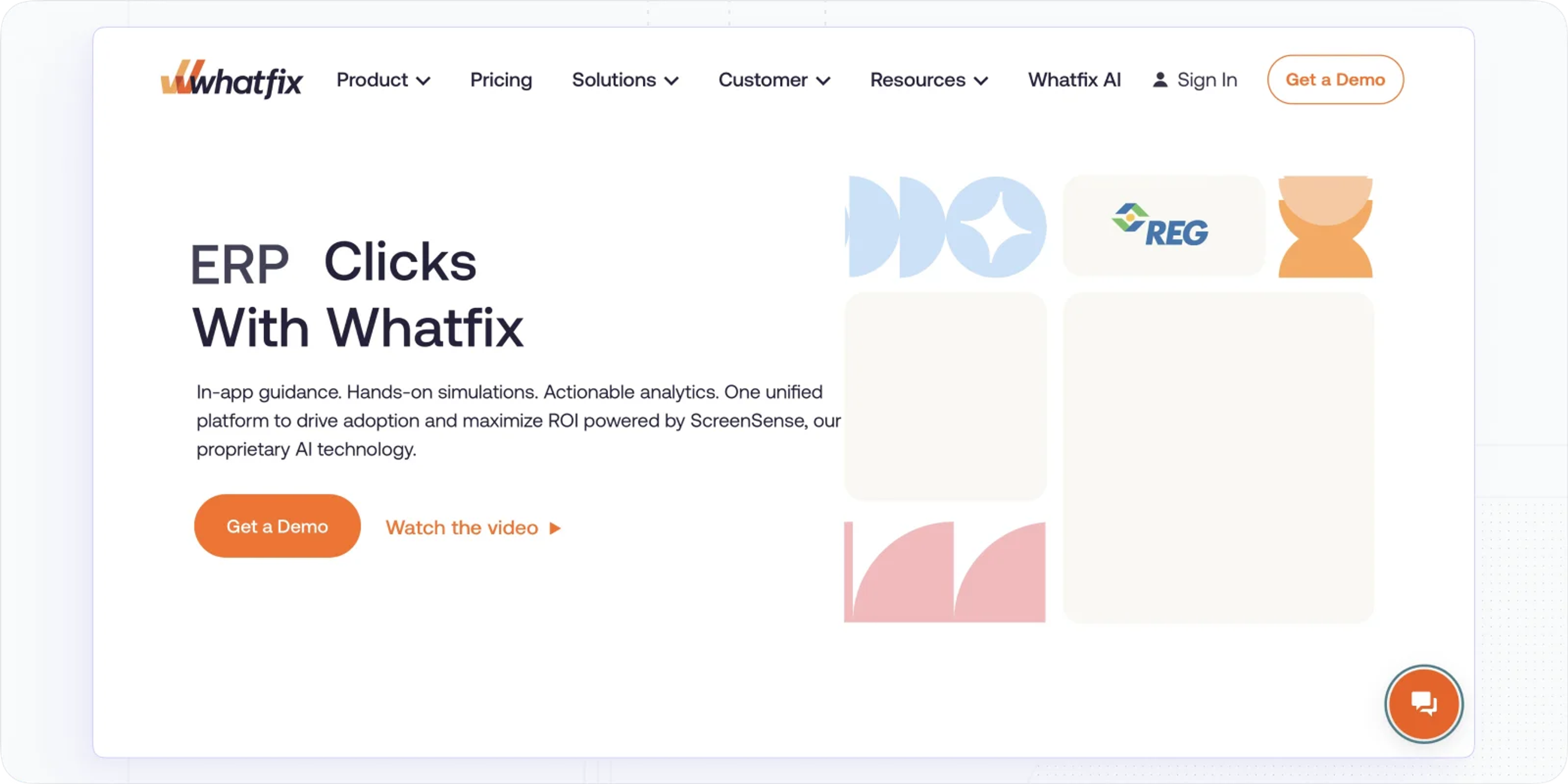Open the chat widget bubble icon
The height and width of the screenshot is (784, 1568).
pos(1424,704)
